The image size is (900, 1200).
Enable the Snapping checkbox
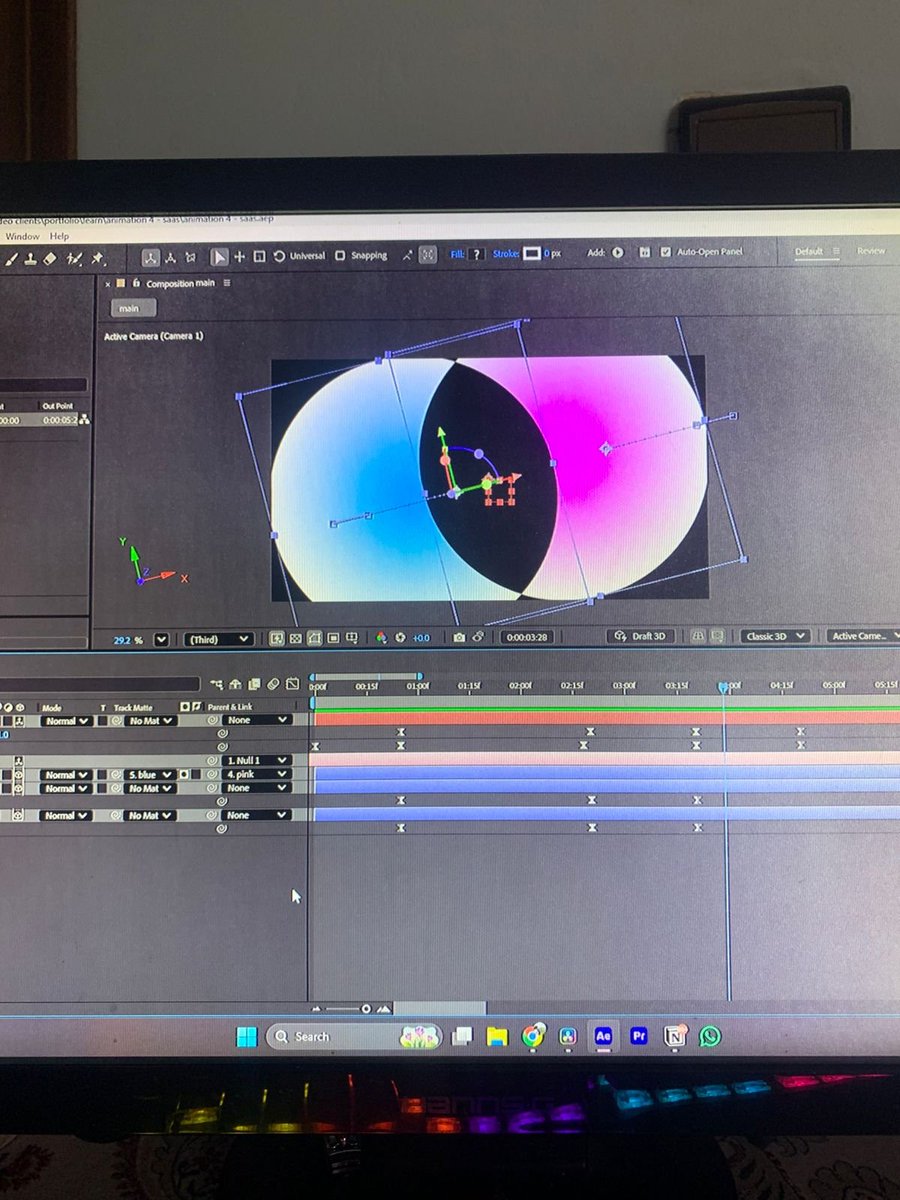pos(339,254)
